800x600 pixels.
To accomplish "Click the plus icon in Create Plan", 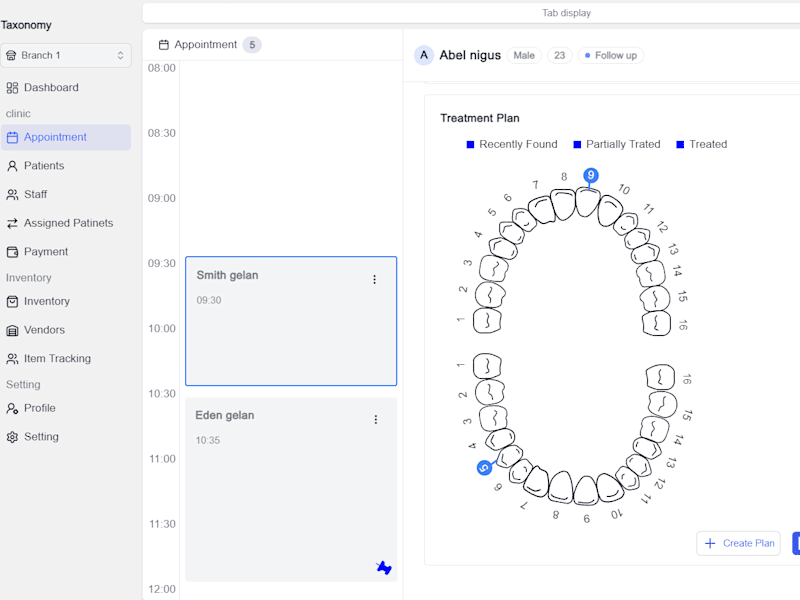I will click(710, 543).
